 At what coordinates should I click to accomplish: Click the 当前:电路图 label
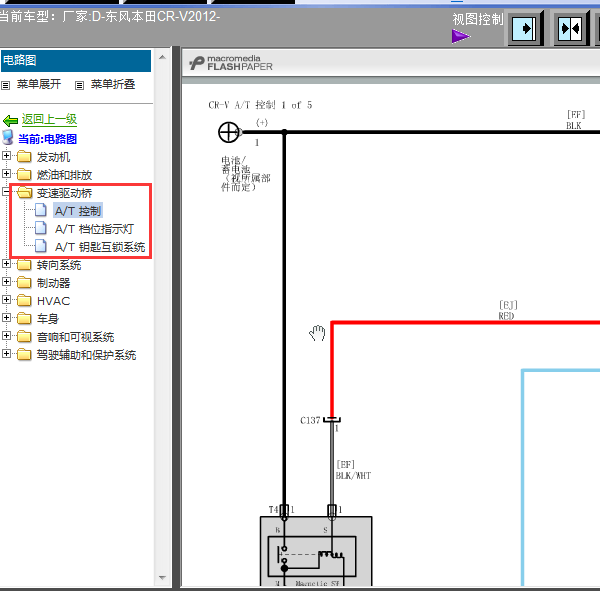pos(47,139)
